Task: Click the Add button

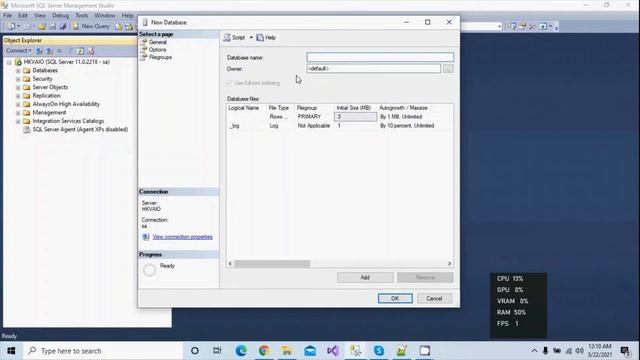Action: click(365, 278)
